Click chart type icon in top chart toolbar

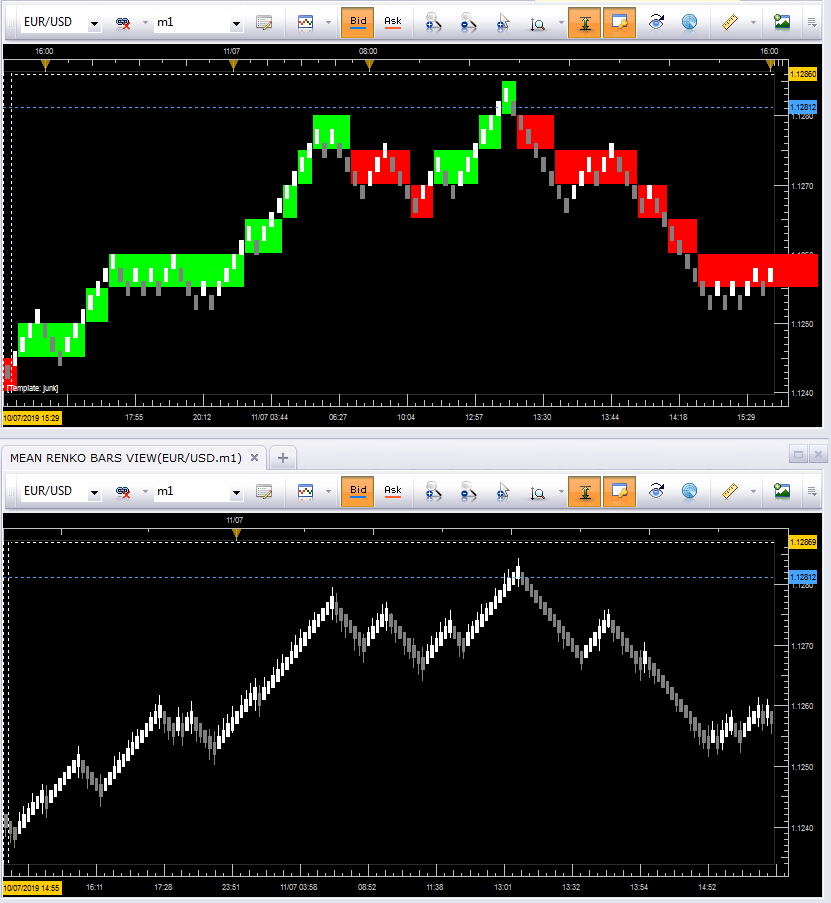[x=306, y=23]
